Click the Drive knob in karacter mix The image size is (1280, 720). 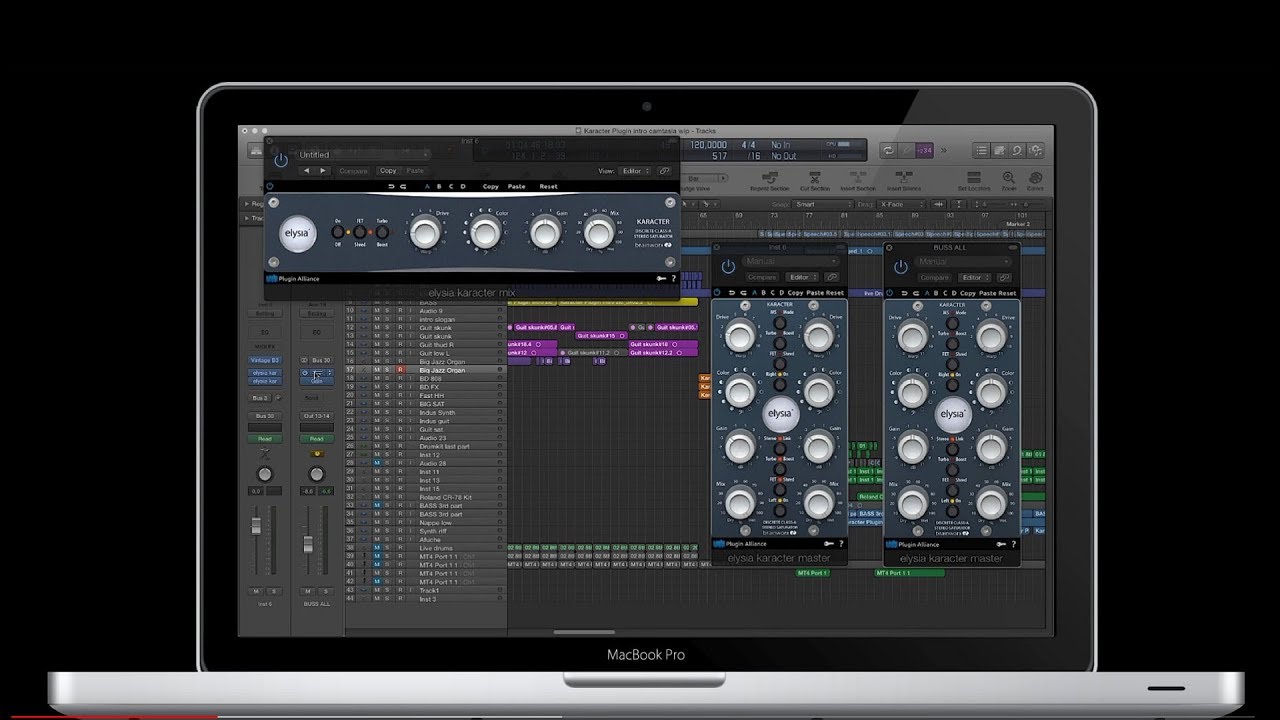[x=425, y=233]
